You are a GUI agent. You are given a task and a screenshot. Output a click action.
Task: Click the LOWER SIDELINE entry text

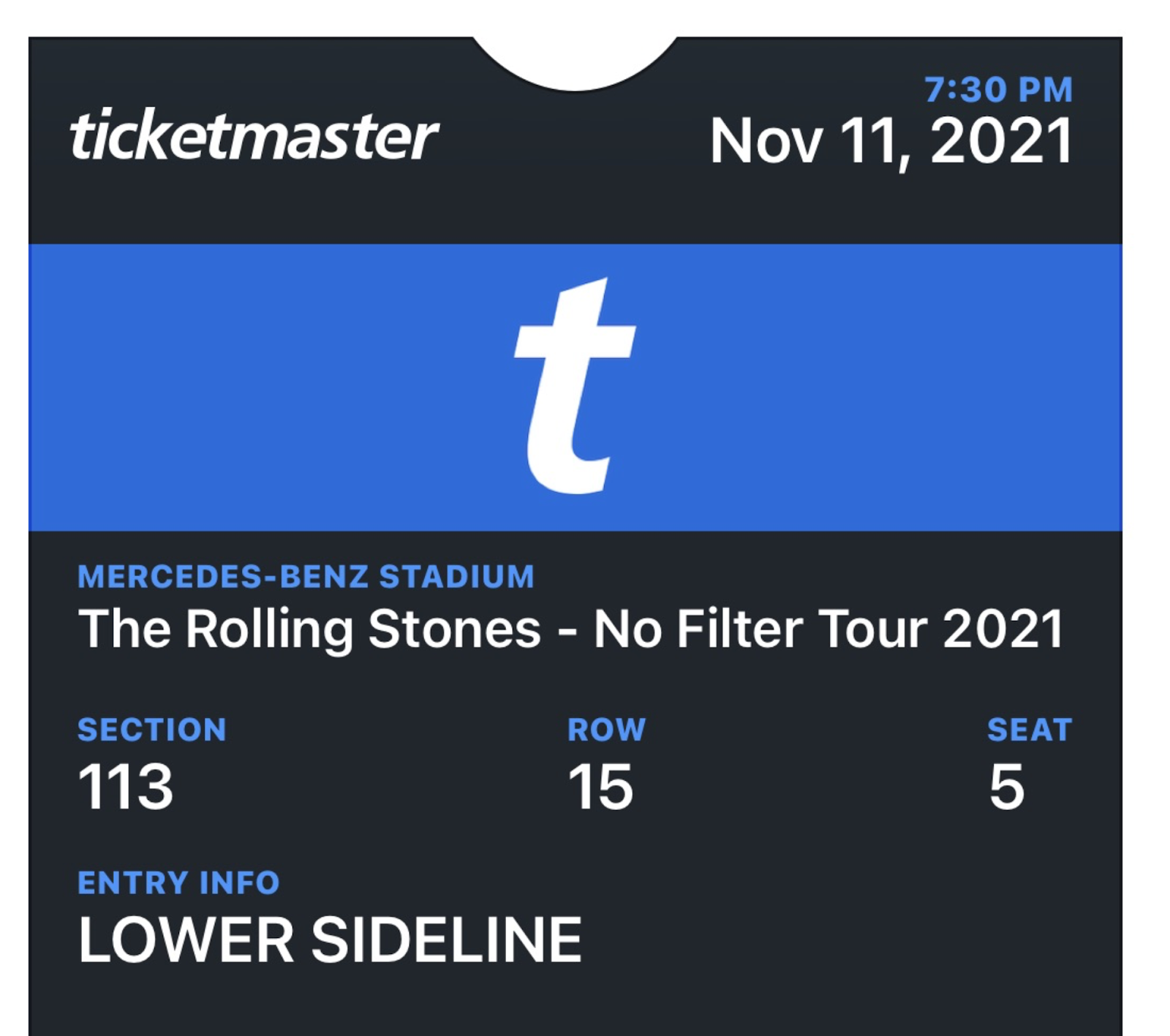pos(330,940)
